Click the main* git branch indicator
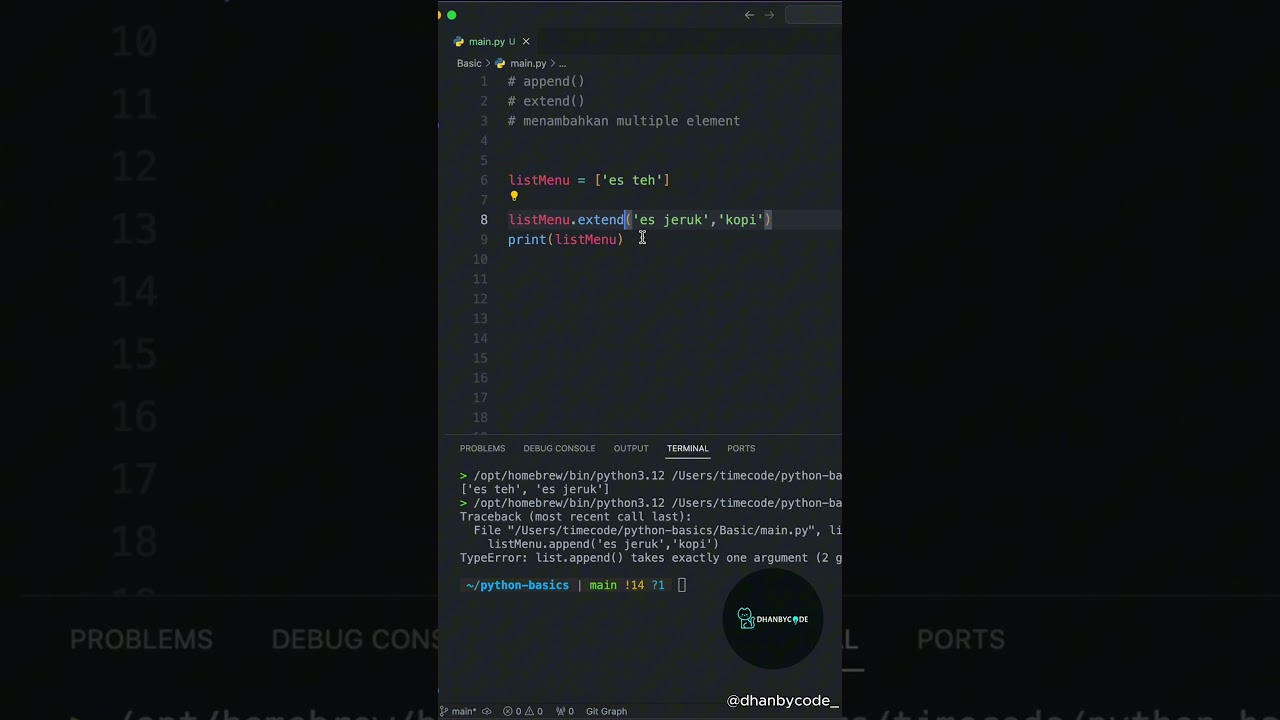 click(x=458, y=711)
